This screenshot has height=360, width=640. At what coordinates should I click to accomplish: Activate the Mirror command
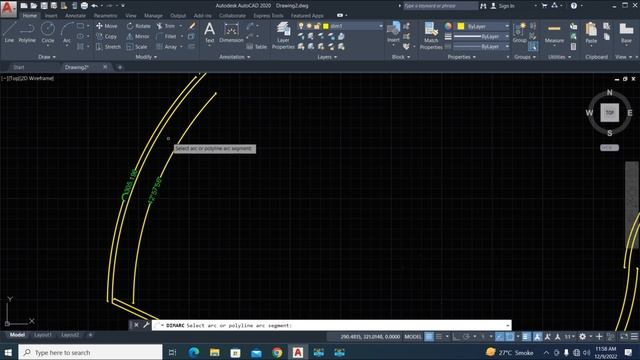(138, 36)
